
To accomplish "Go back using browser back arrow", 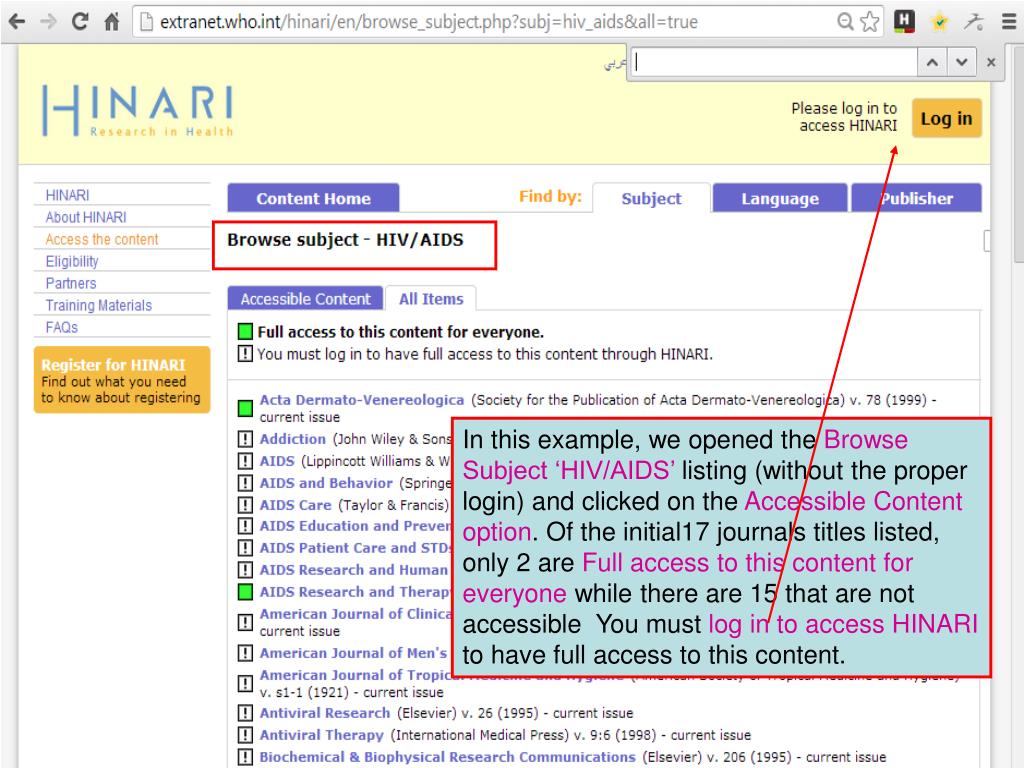I will coord(16,22).
